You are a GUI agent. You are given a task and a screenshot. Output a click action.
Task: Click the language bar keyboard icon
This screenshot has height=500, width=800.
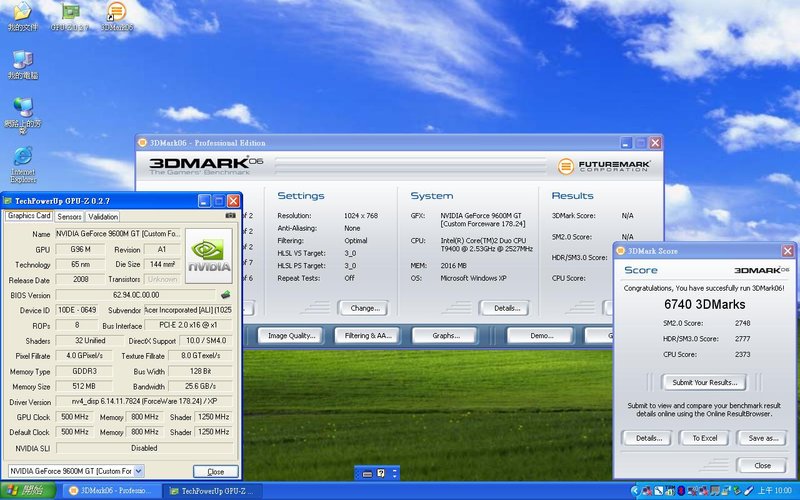point(367,474)
